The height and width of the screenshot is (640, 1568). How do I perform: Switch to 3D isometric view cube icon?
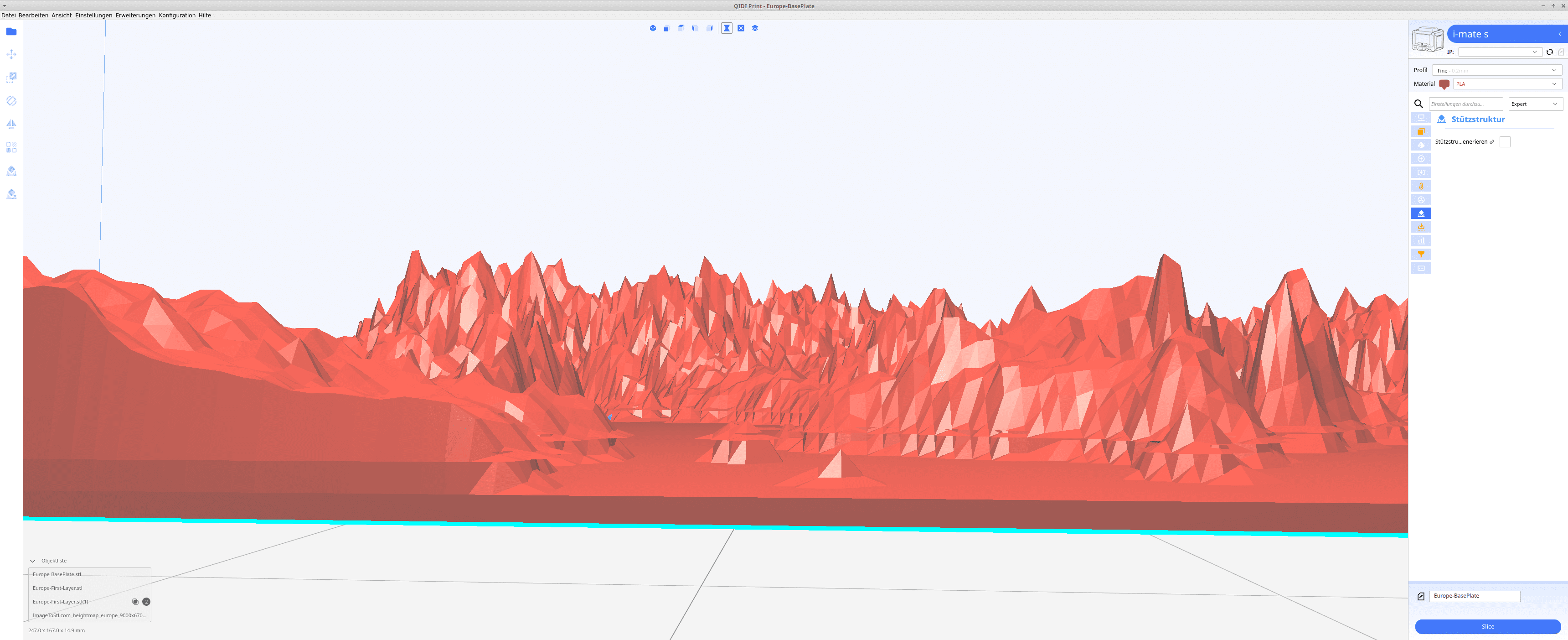coord(653,28)
